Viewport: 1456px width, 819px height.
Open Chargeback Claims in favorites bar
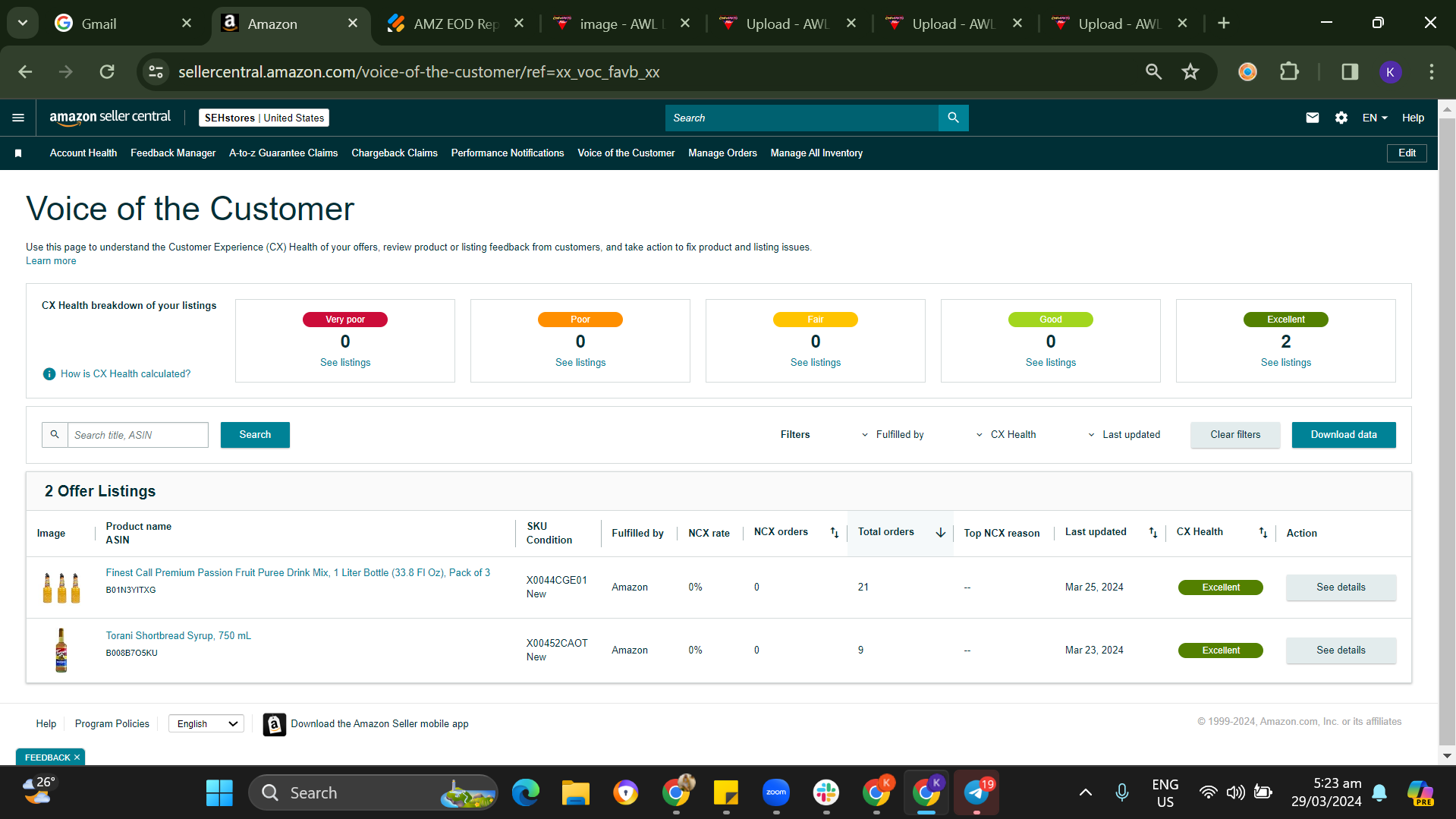[x=395, y=153]
